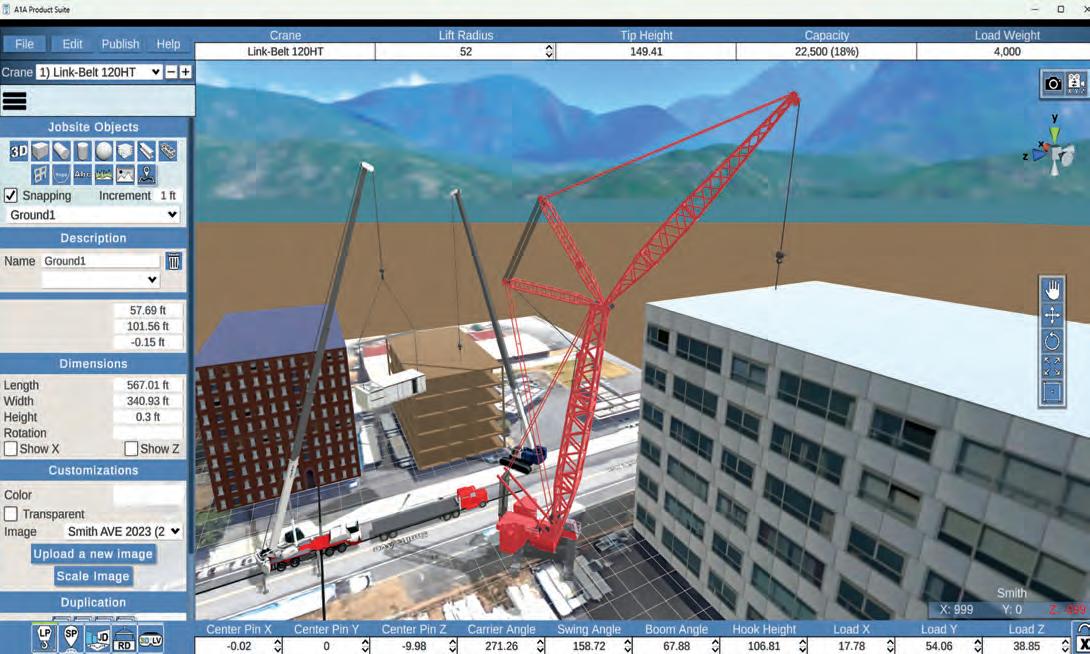Open the Edit menu
1090x654 pixels.
(x=72, y=44)
